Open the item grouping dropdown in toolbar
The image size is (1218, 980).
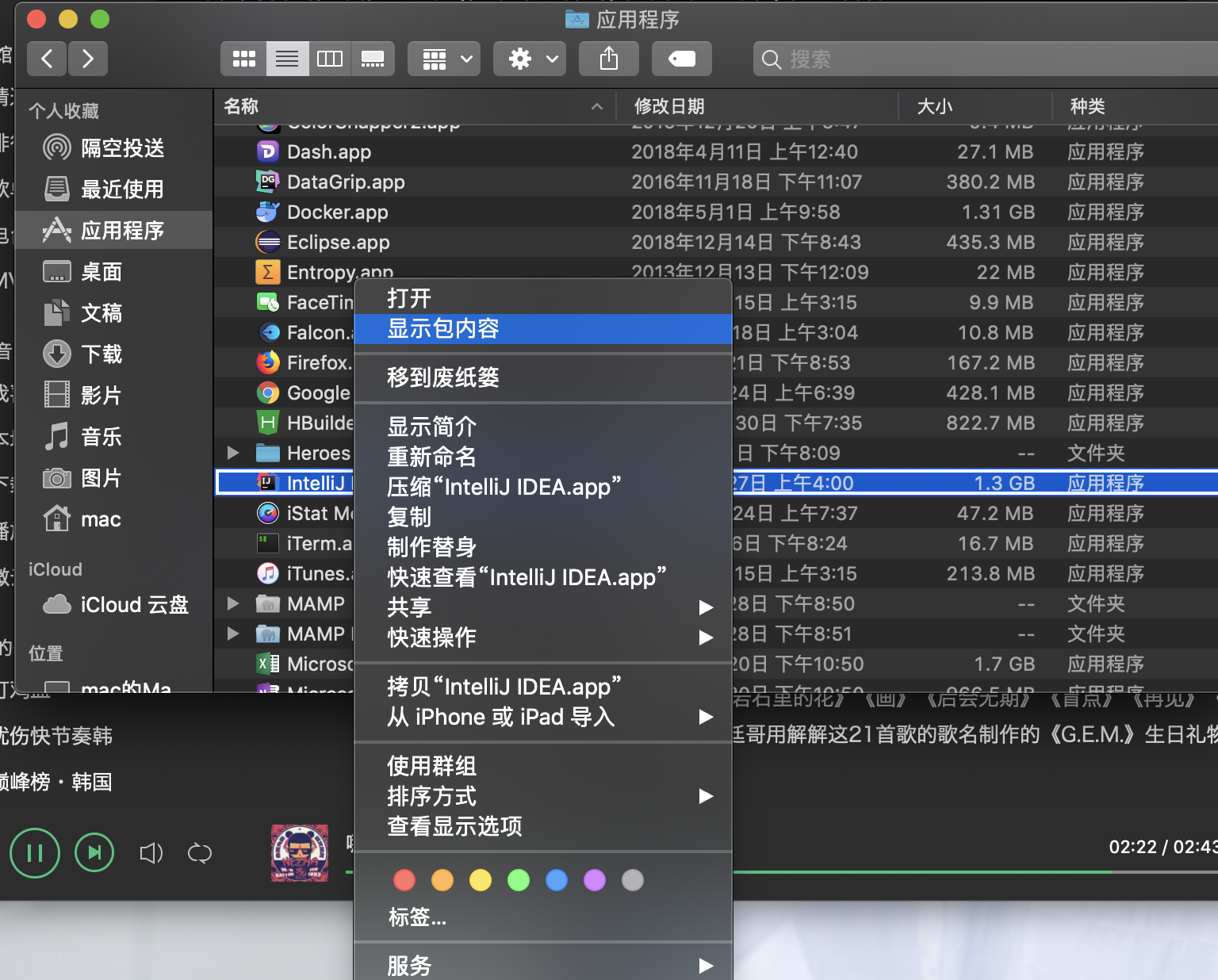[x=444, y=59]
